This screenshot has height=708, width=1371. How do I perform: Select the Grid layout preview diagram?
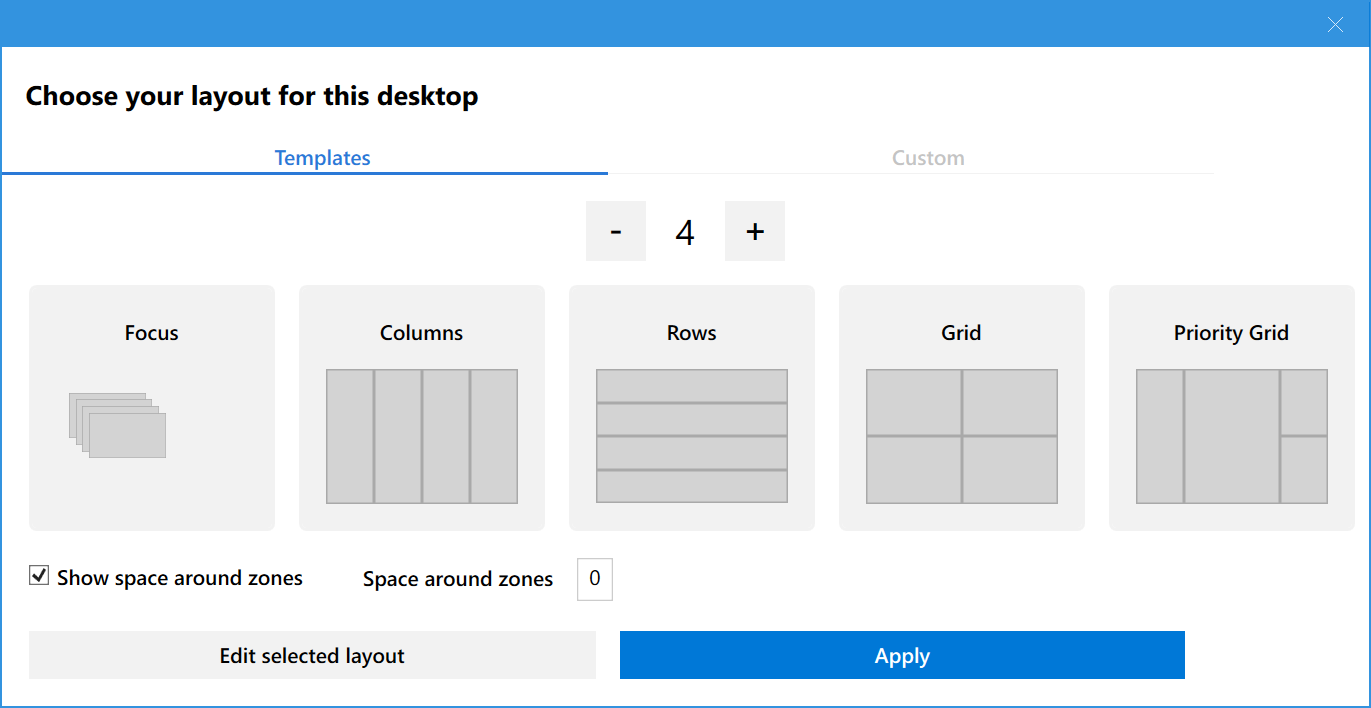[x=962, y=436]
